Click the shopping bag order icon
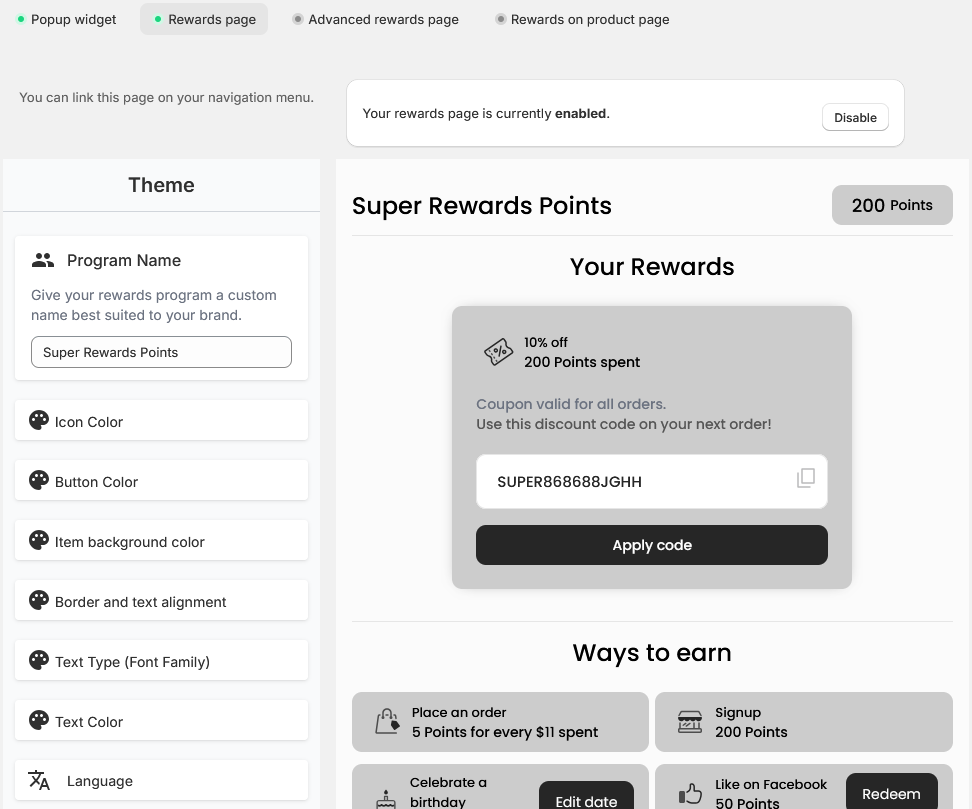The image size is (972, 809). pyautogui.click(x=387, y=722)
